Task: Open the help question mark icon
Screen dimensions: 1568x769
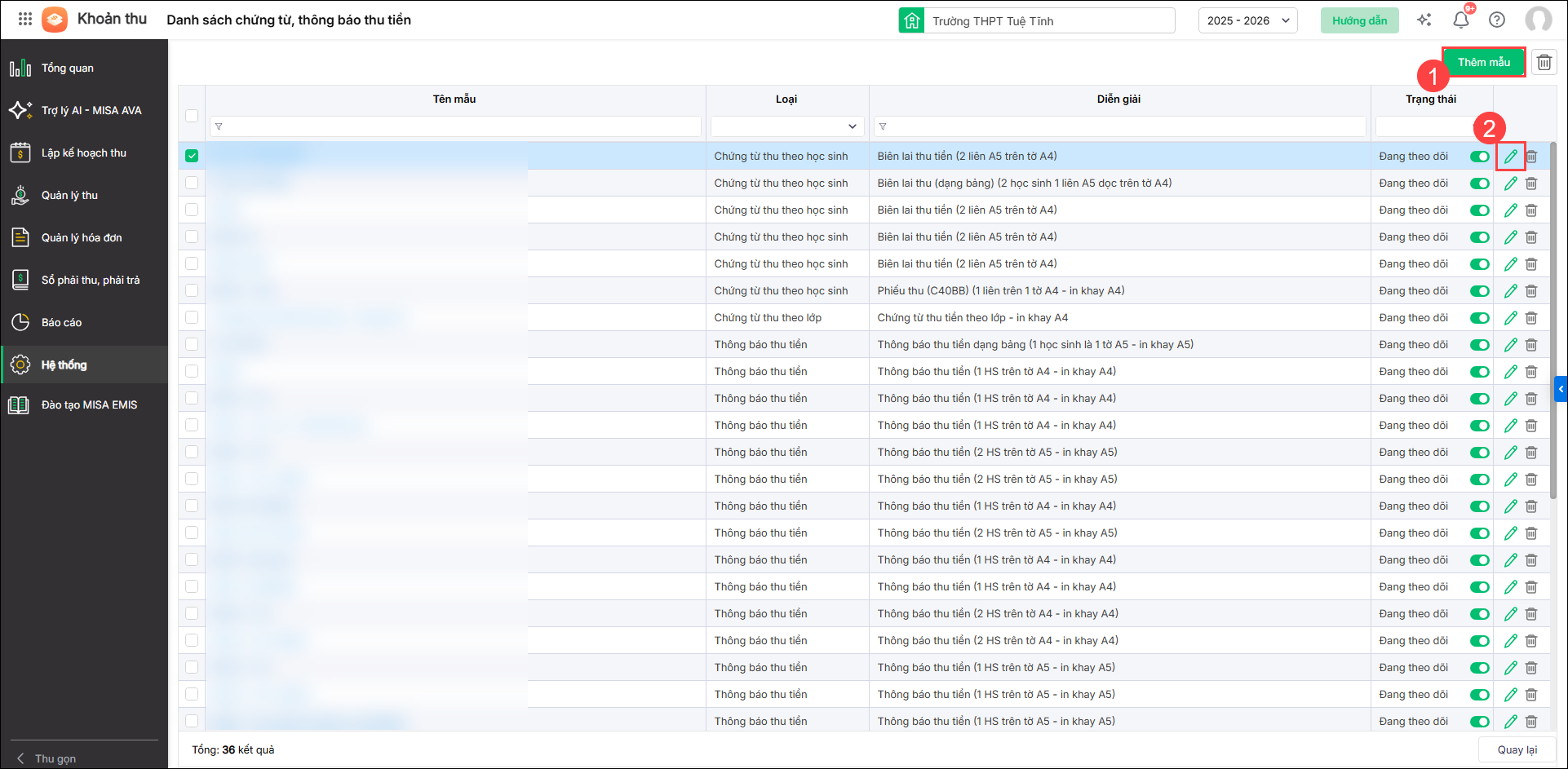Action: click(1497, 20)
